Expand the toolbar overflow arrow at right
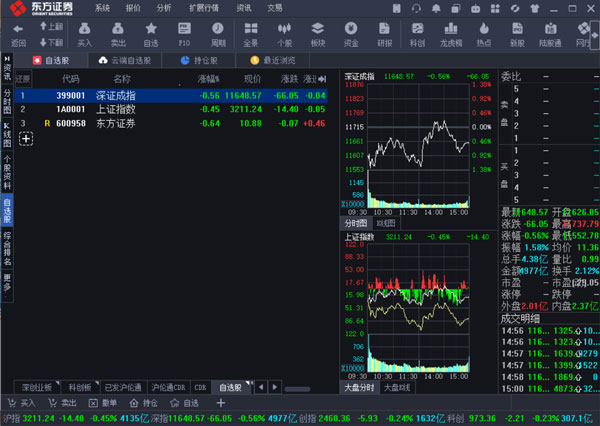This screenshot has height=426, width=600. (595, 35)
